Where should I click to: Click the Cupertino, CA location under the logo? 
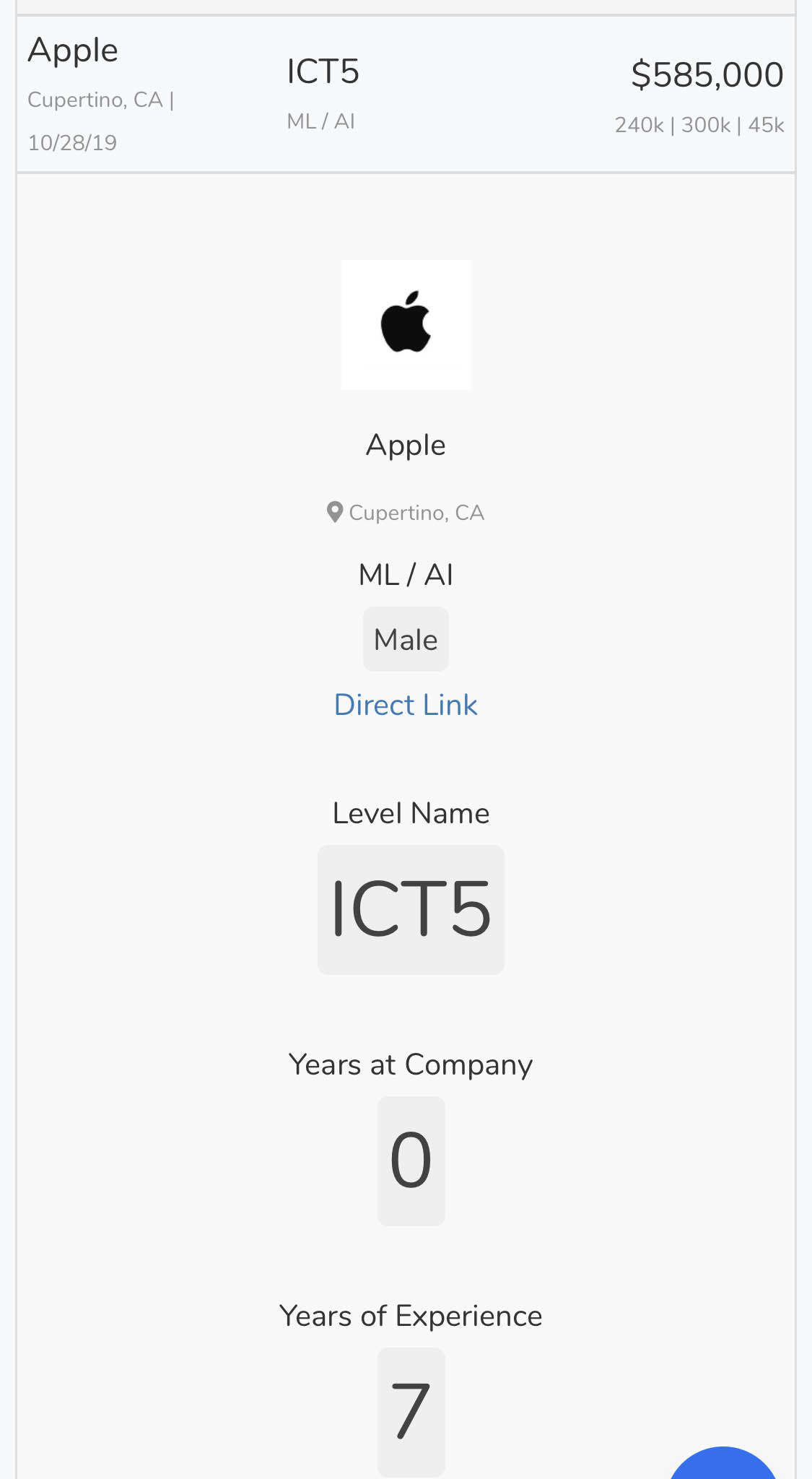click(x=416, y=513)
